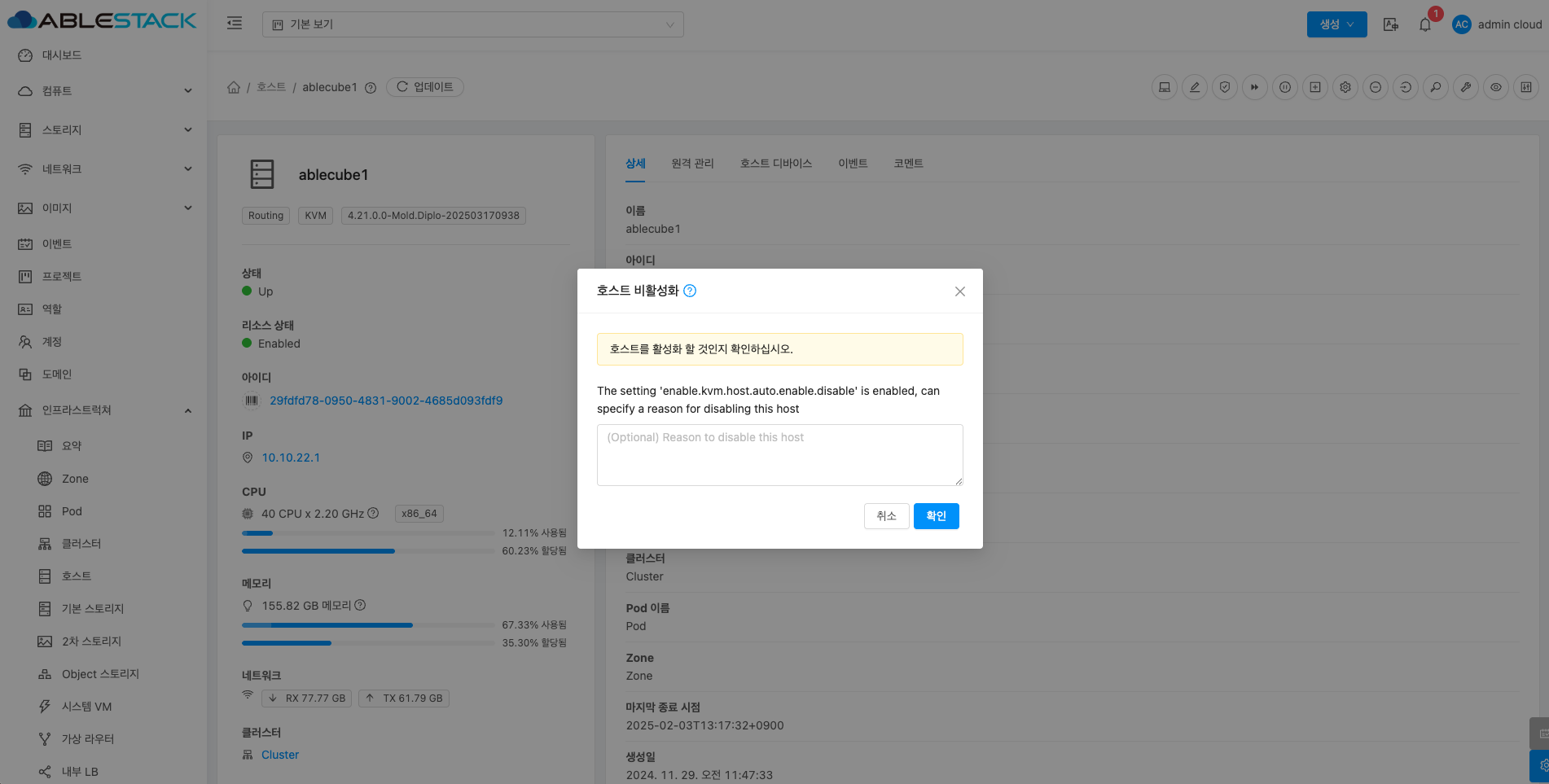Screen dimensions: 1549x784
Task: Toggle the sidebar collapse menu icon
Action: point(235,24)
